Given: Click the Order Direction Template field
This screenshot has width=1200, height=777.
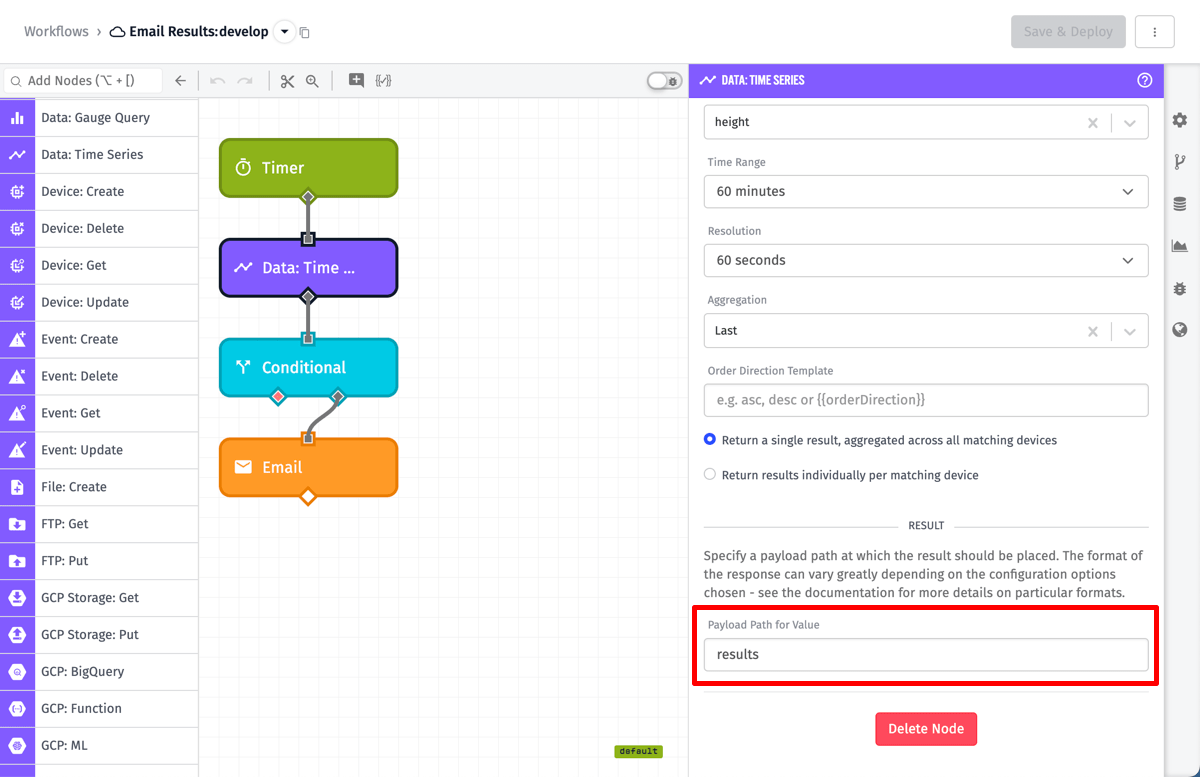Looking at the screenshot, I should [x=926, y=400].
